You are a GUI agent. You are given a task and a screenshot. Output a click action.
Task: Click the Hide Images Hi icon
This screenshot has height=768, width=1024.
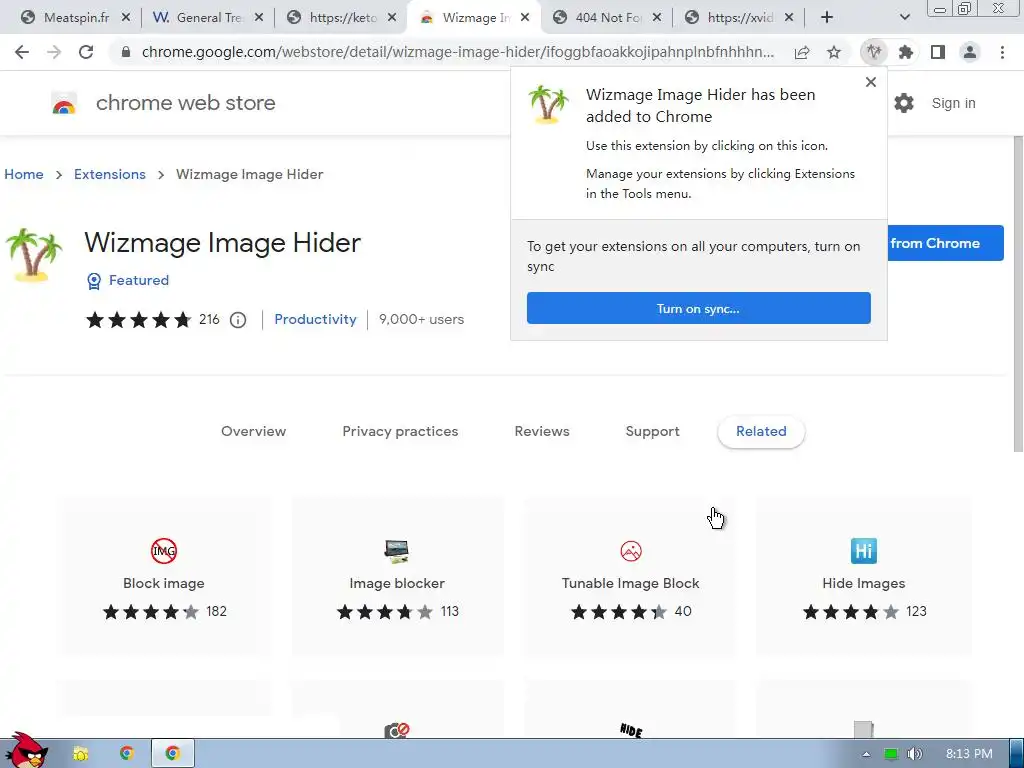[864, 551]
